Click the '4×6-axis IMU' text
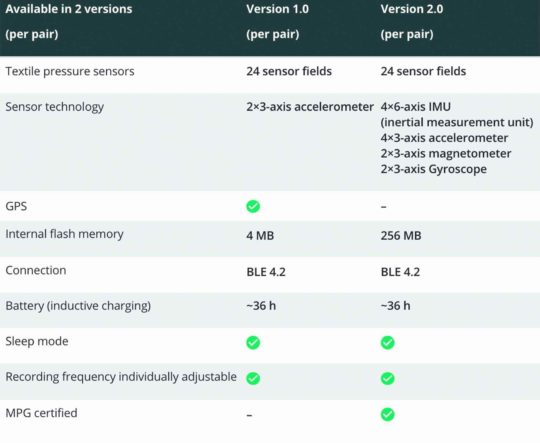Viewport: 540px width, 443px height. 416,107
